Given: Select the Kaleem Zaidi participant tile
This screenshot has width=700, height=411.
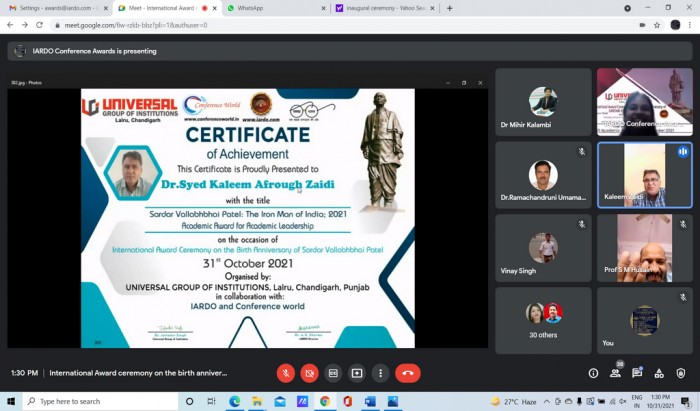Looking at the screenshot, I should click(x=644, y=175).
